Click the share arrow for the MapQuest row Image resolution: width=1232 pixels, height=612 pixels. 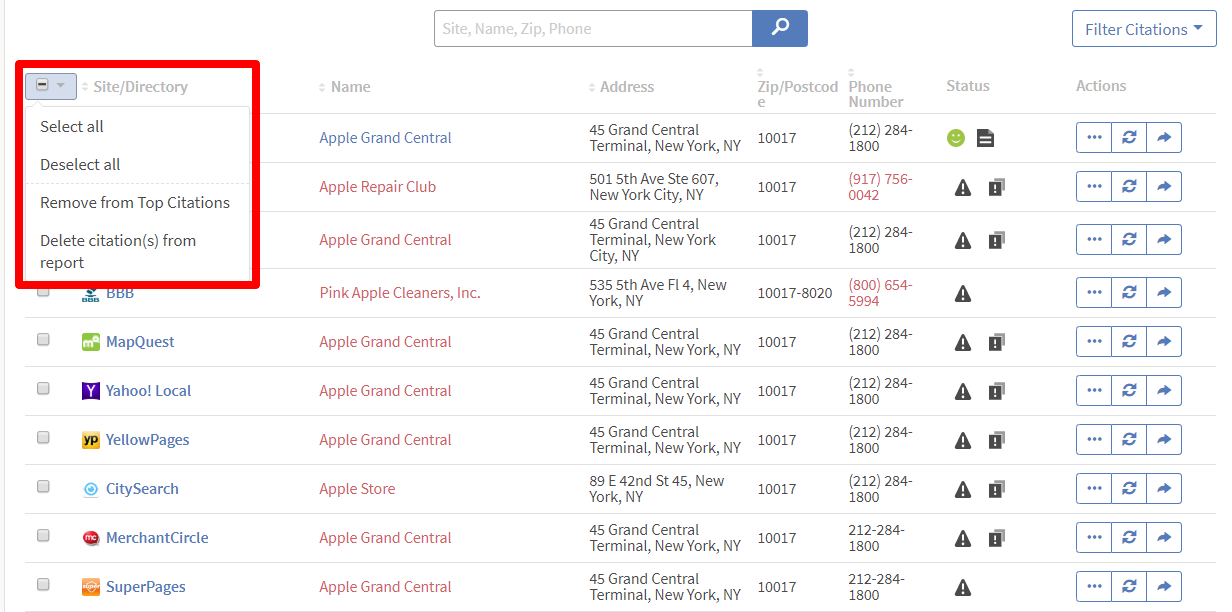pos(1164,342)
